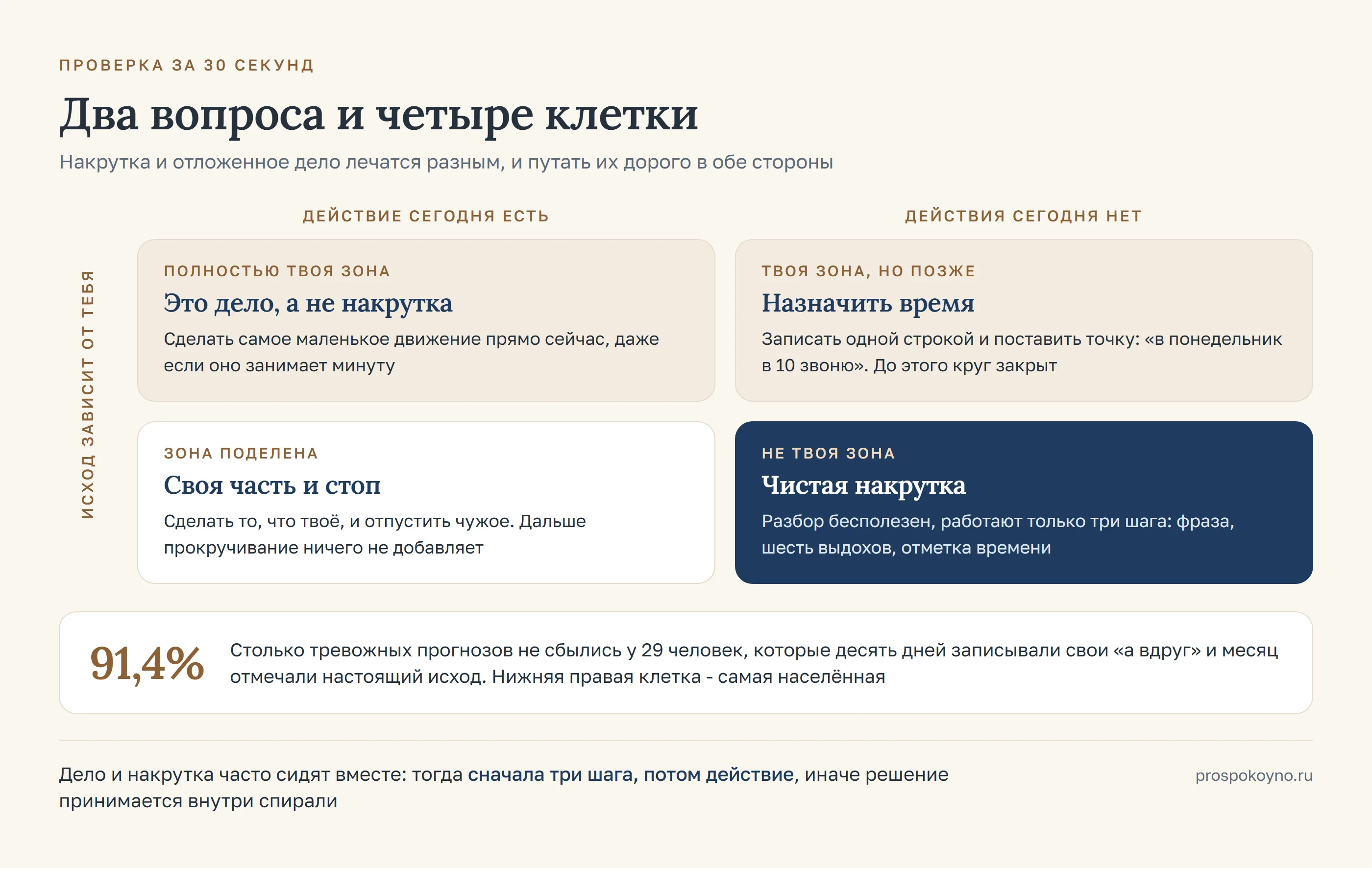Click column header 'ДЕЙСТВИЕ СЕГОДНЯ ЕСТЬ'
This screenshot has height=869, width=1372.
[426, 217]
